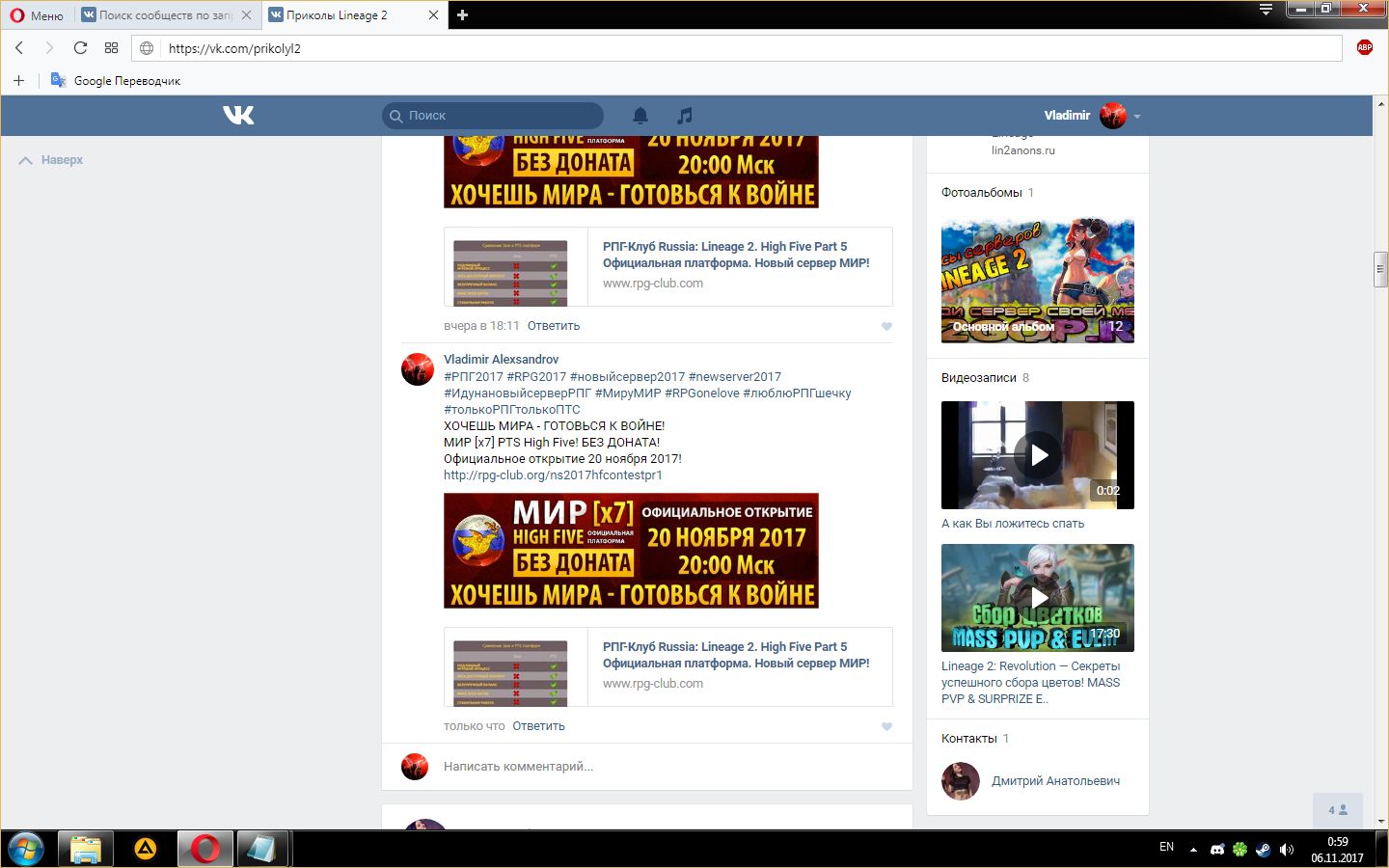Viewport: 1389px width, 868px height.
Task: Expand the Vladimir account dropdown arrow
Action: pyautogui.click(x=1137, y=117)
